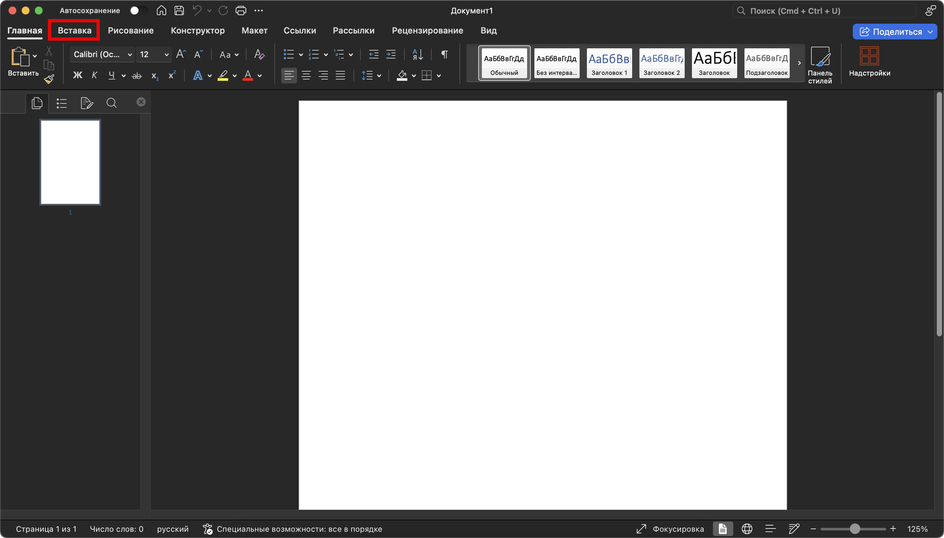Open the Рисование tab
Image resolution: width=944 pixels, height=538 pixels.
tap(131, 30)
